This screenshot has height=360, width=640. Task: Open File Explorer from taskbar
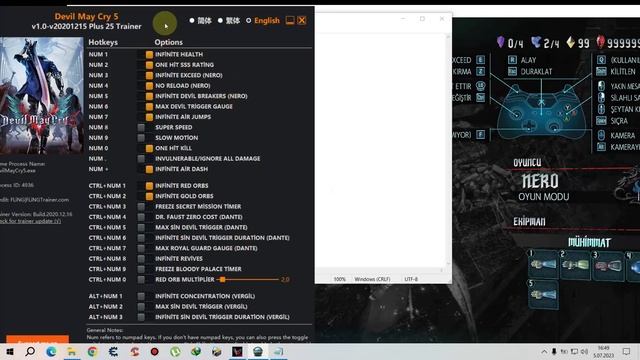pyautogui.click(x=72, y=351)
